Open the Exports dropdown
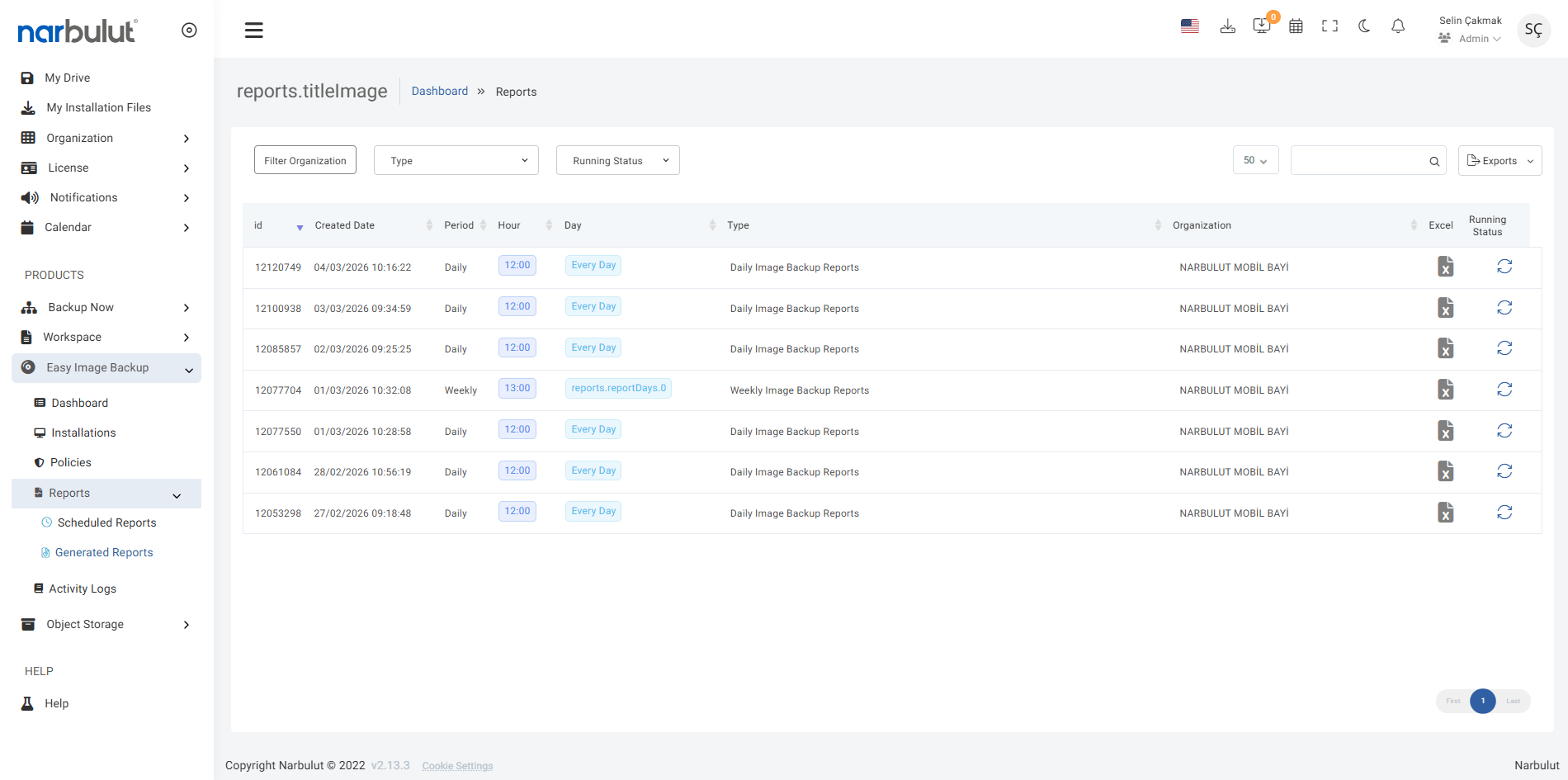Viewport: 1568px width, 780px height. click(x=1500, y=161)
